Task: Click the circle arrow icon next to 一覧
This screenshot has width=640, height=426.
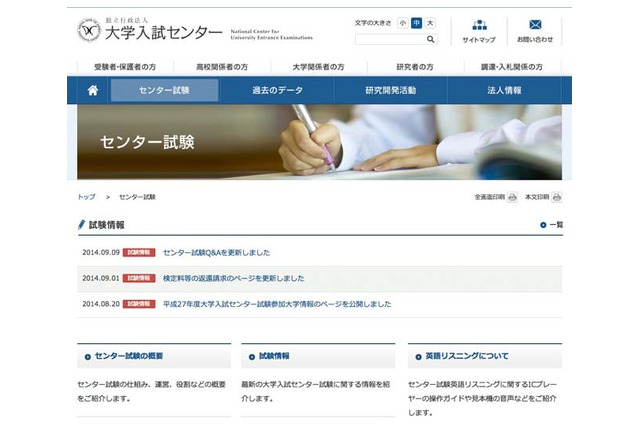Action: click(543, 225)
